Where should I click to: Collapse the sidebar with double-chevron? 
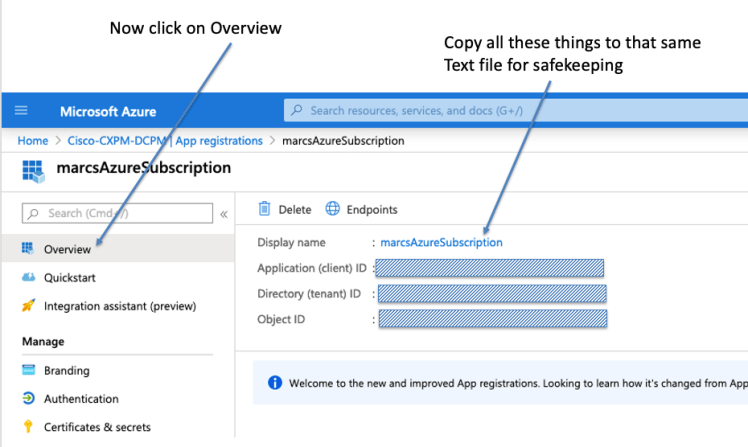click(x=224, y=214)
